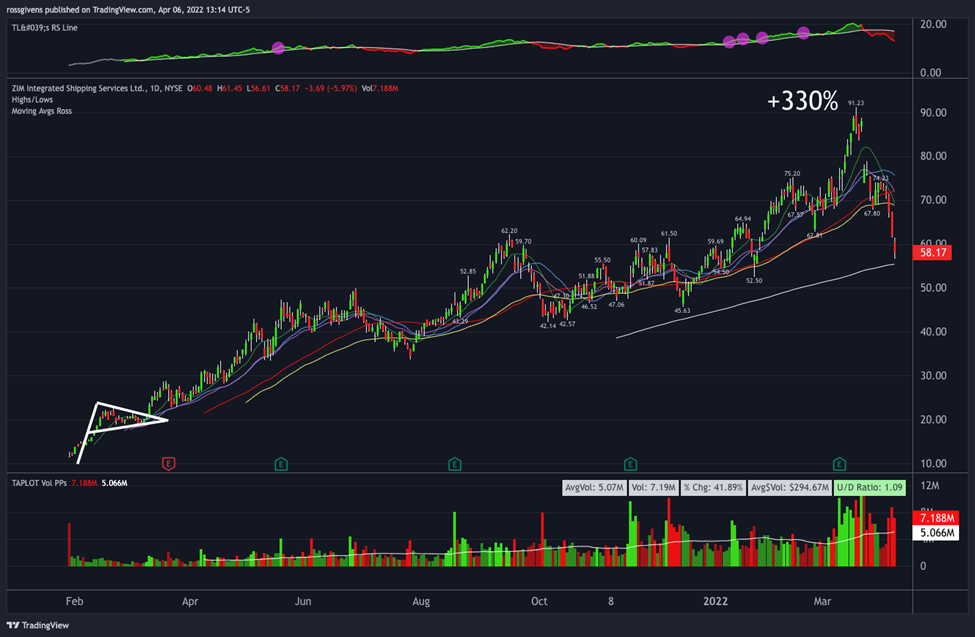The height and width of the screenshot is (637, 975).
Task: Click the 20.00 label on RS Line axis
Action: click(x=933, y=24)
